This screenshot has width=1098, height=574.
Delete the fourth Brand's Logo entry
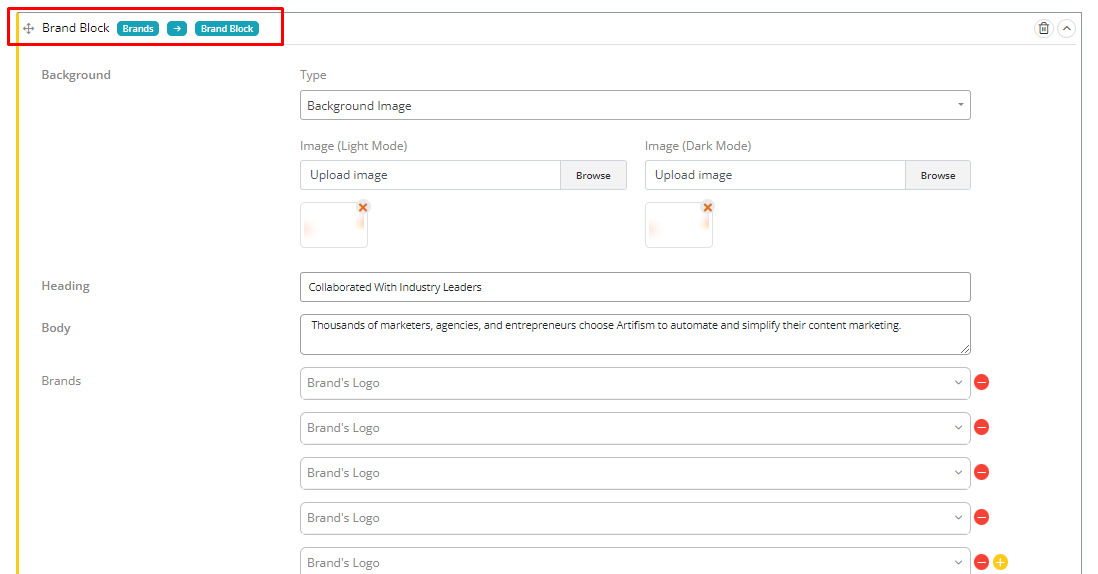pos(982,518)
